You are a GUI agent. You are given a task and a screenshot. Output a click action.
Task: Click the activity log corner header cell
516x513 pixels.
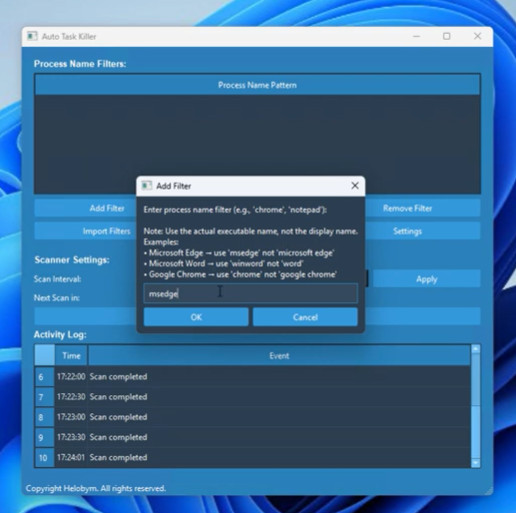pos(44,355)
